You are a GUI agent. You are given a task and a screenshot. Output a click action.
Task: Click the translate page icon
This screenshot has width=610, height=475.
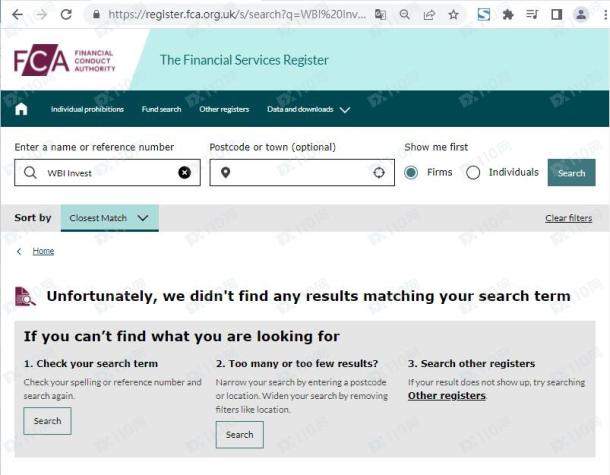380,15
